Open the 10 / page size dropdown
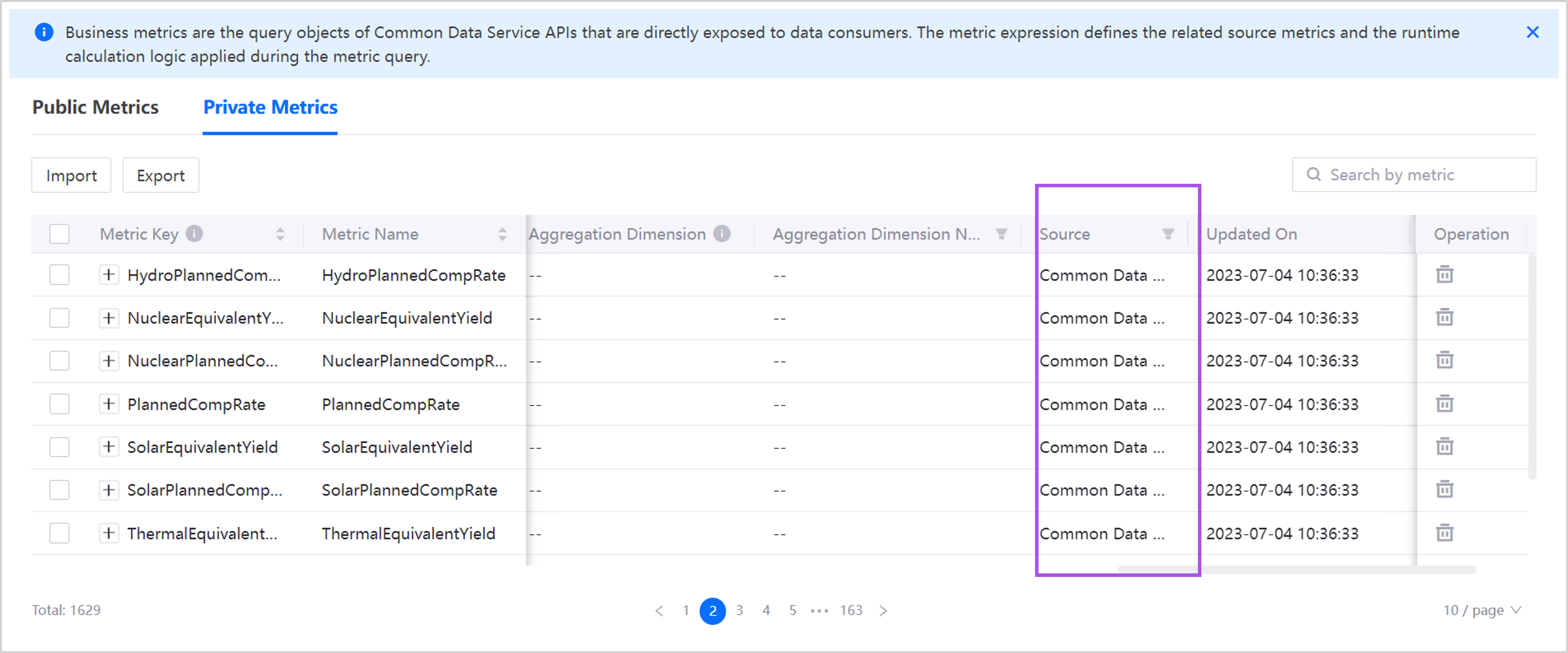 pyautogui.click(x=1482, y=610)
